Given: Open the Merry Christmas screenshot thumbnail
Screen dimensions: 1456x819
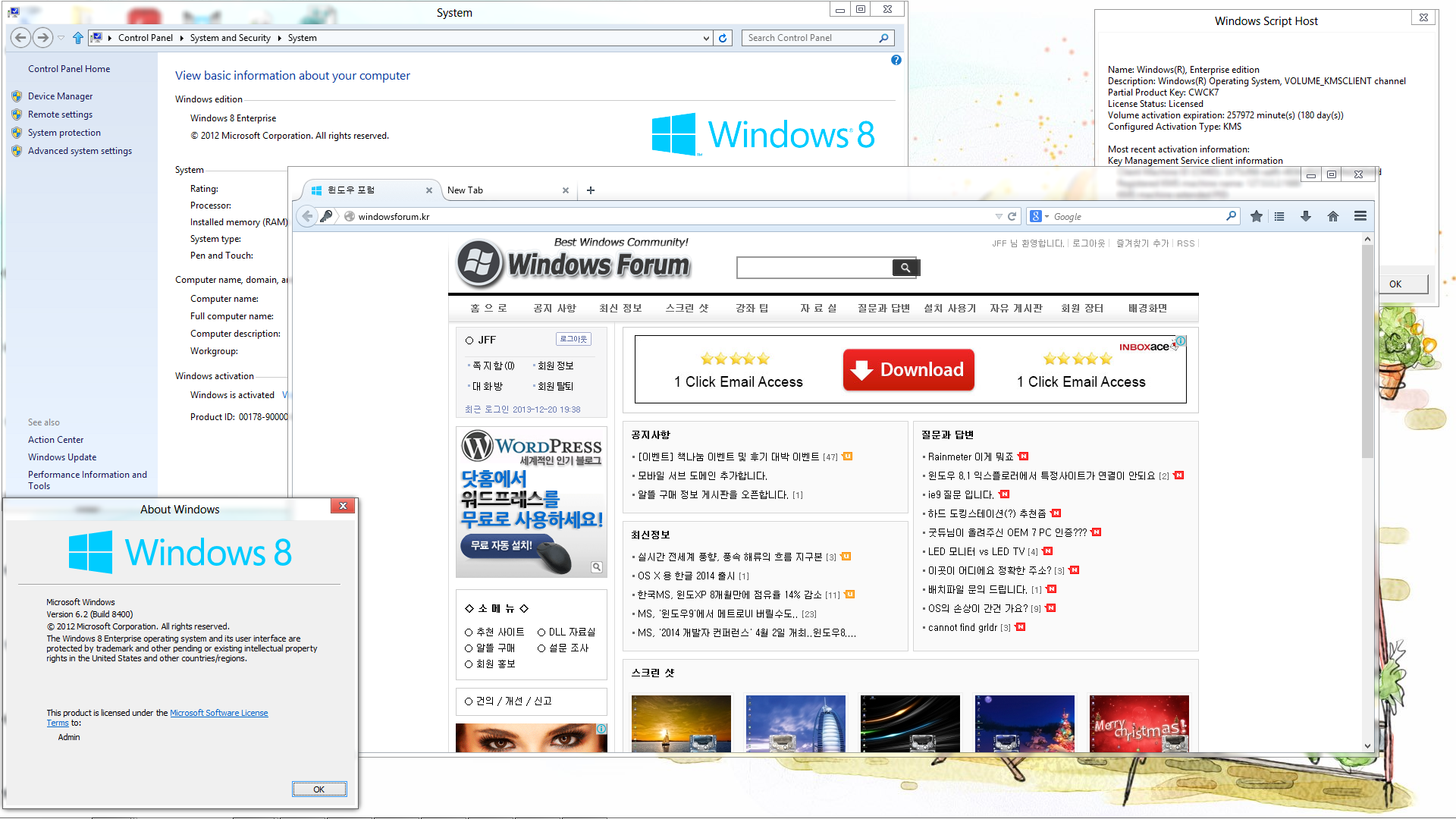Looking at the screenshot, I should pyautogui.click(x=1139, y=723).
